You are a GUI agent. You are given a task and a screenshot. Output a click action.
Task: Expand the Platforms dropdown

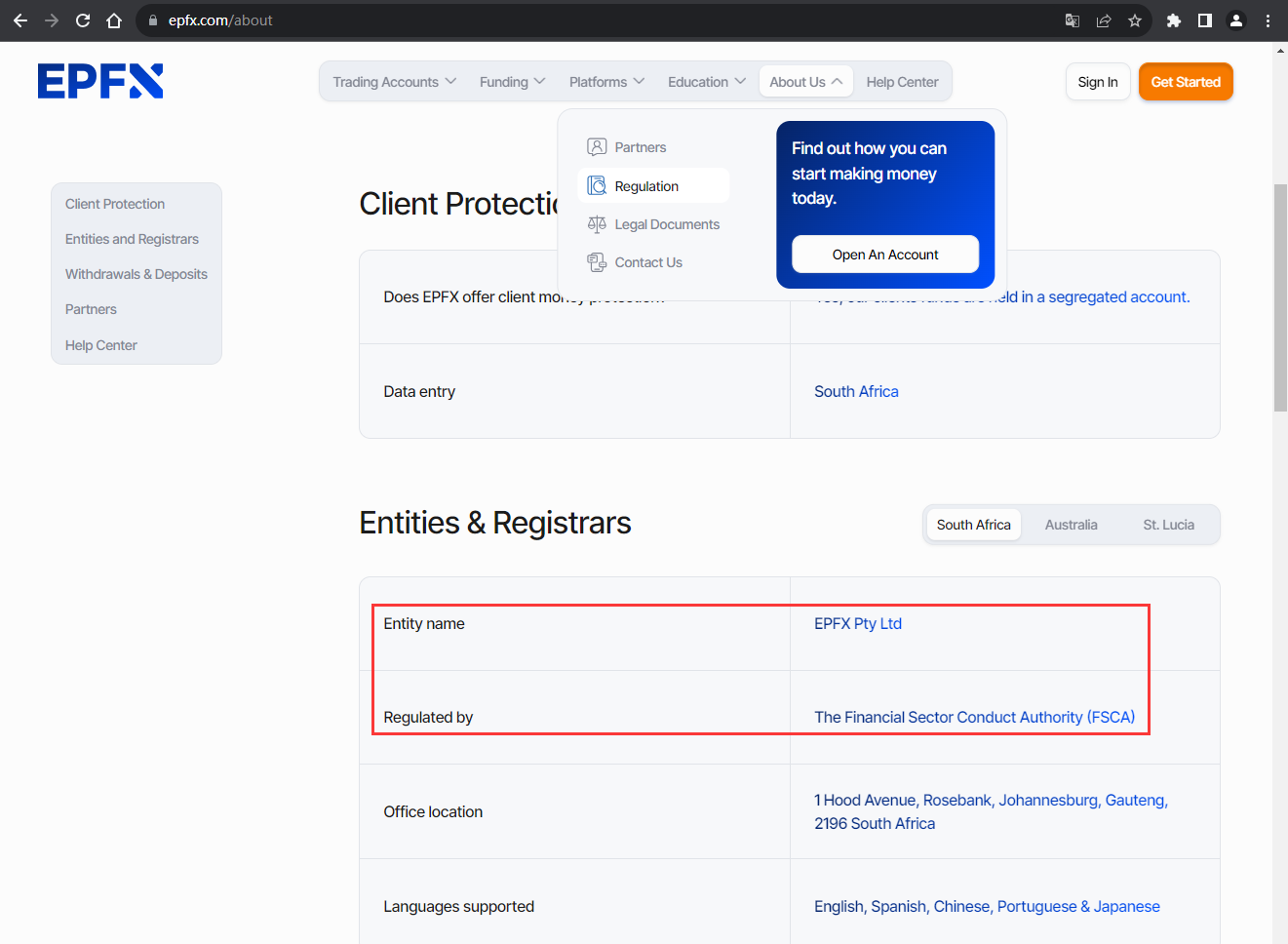(606, 82)
